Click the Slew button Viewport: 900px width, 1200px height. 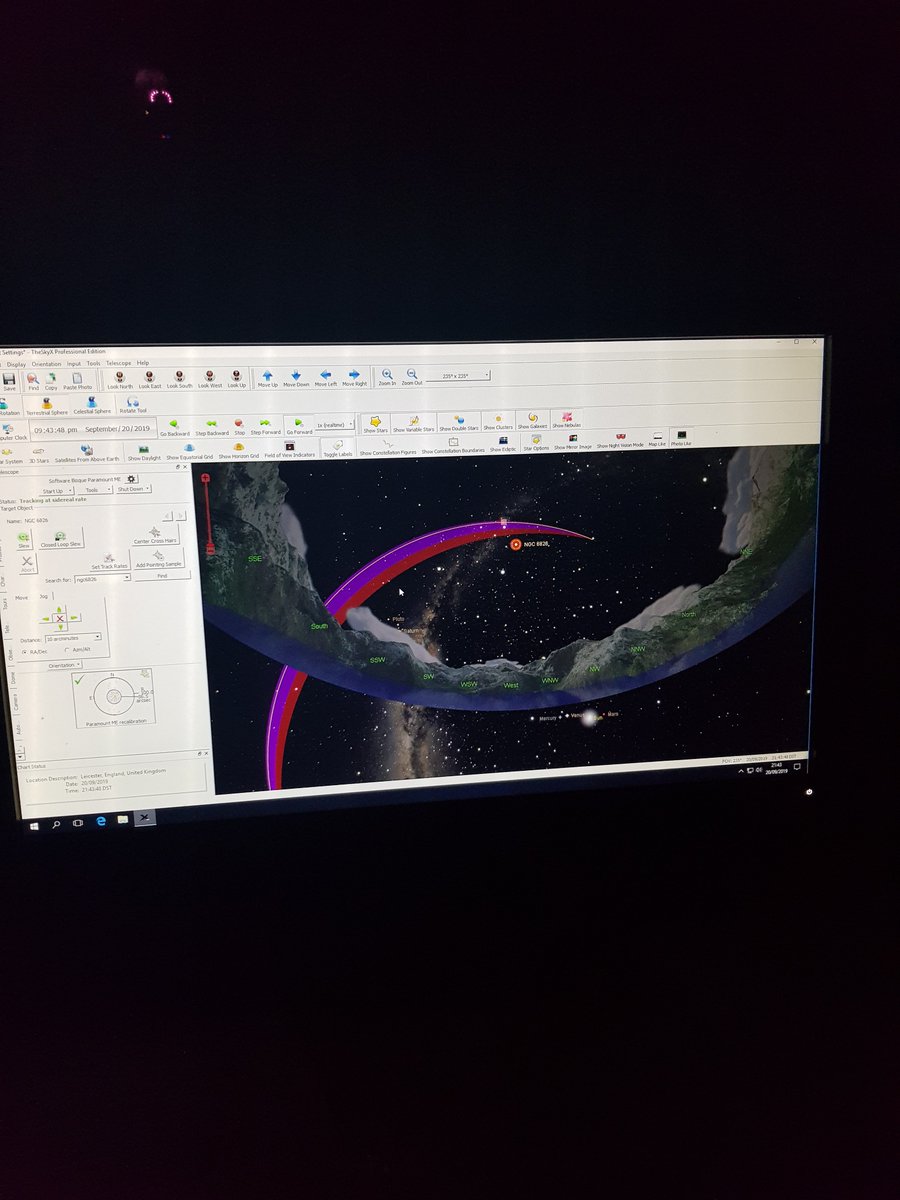tap(24, 540)
